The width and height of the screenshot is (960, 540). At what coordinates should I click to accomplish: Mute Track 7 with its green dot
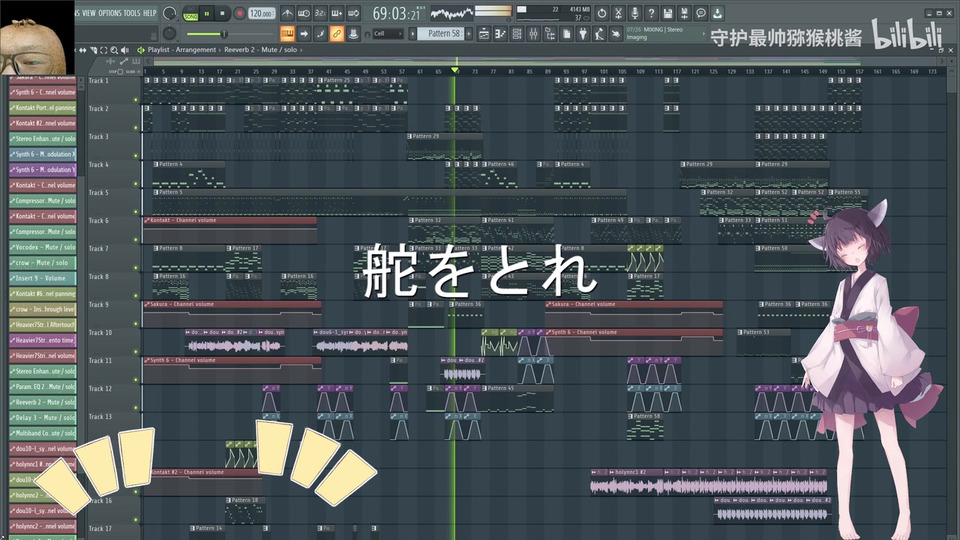pyautogui.click(x=136, y=268)
